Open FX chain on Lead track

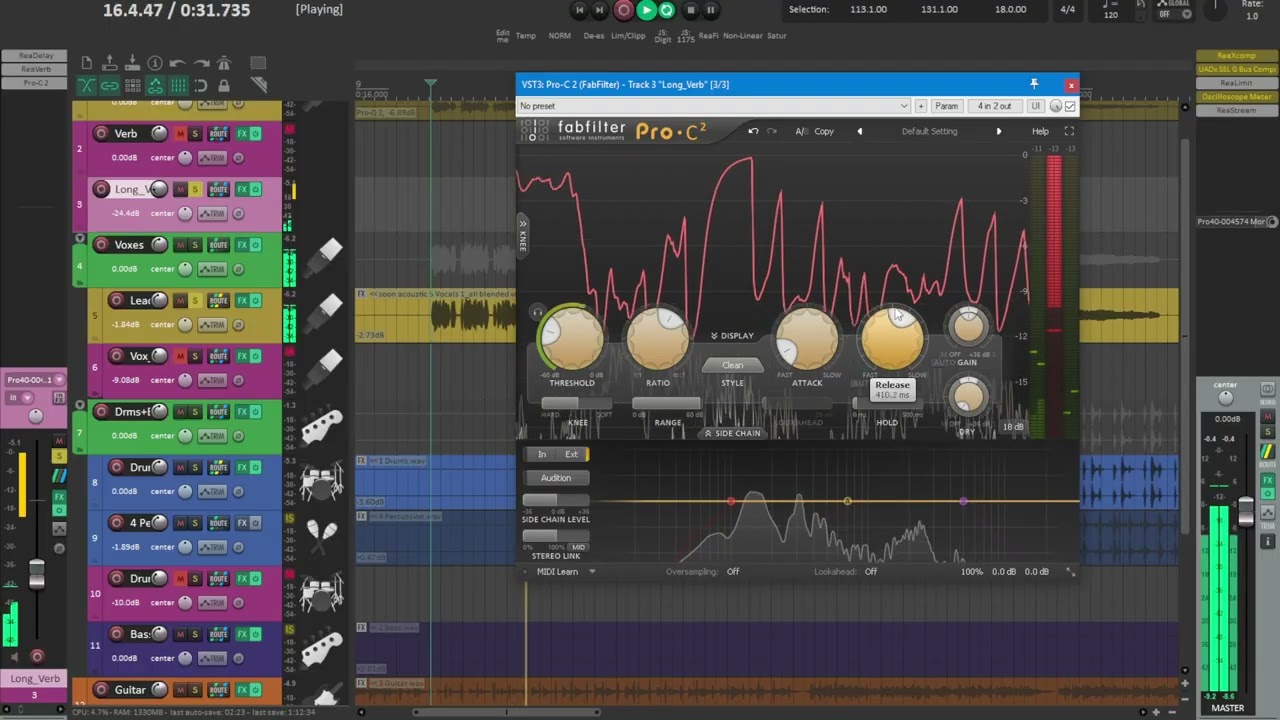[x=242, y=300]
